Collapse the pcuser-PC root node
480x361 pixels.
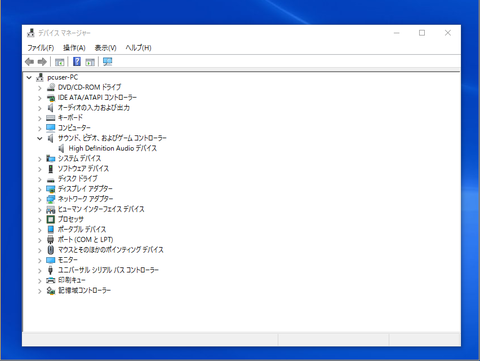(29, 78)
